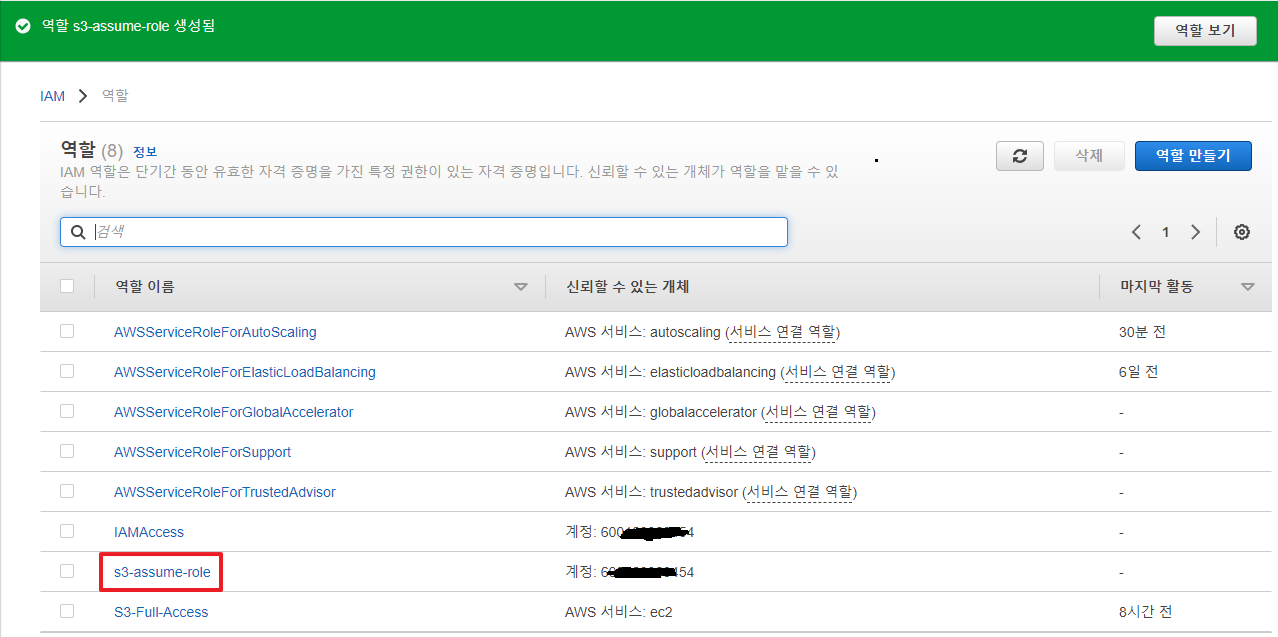Open the AWSServiceRoleForElasticLoadBalancing role
The width and height of the screenshot is (1278, 637).
(245, 372)
